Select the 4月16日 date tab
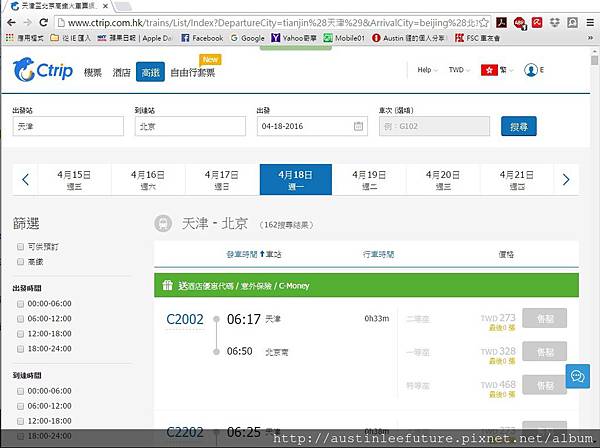Screen dimensions: 600x448 (148, 179)
